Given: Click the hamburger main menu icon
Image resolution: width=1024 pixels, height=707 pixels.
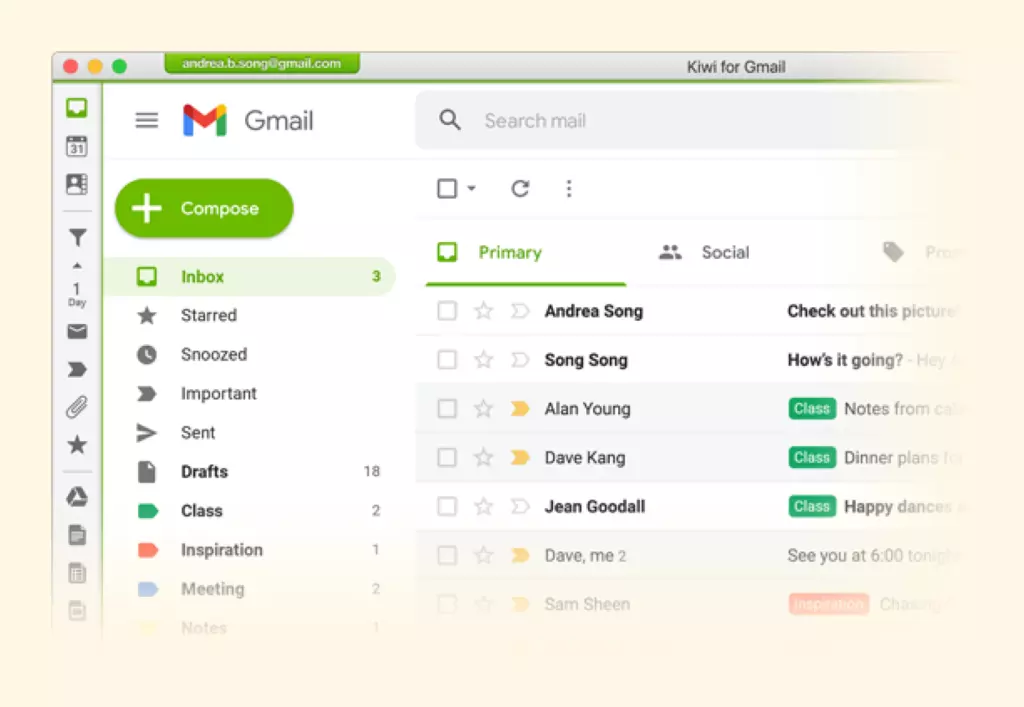Looking at the screenshot, I should point(147,120).
